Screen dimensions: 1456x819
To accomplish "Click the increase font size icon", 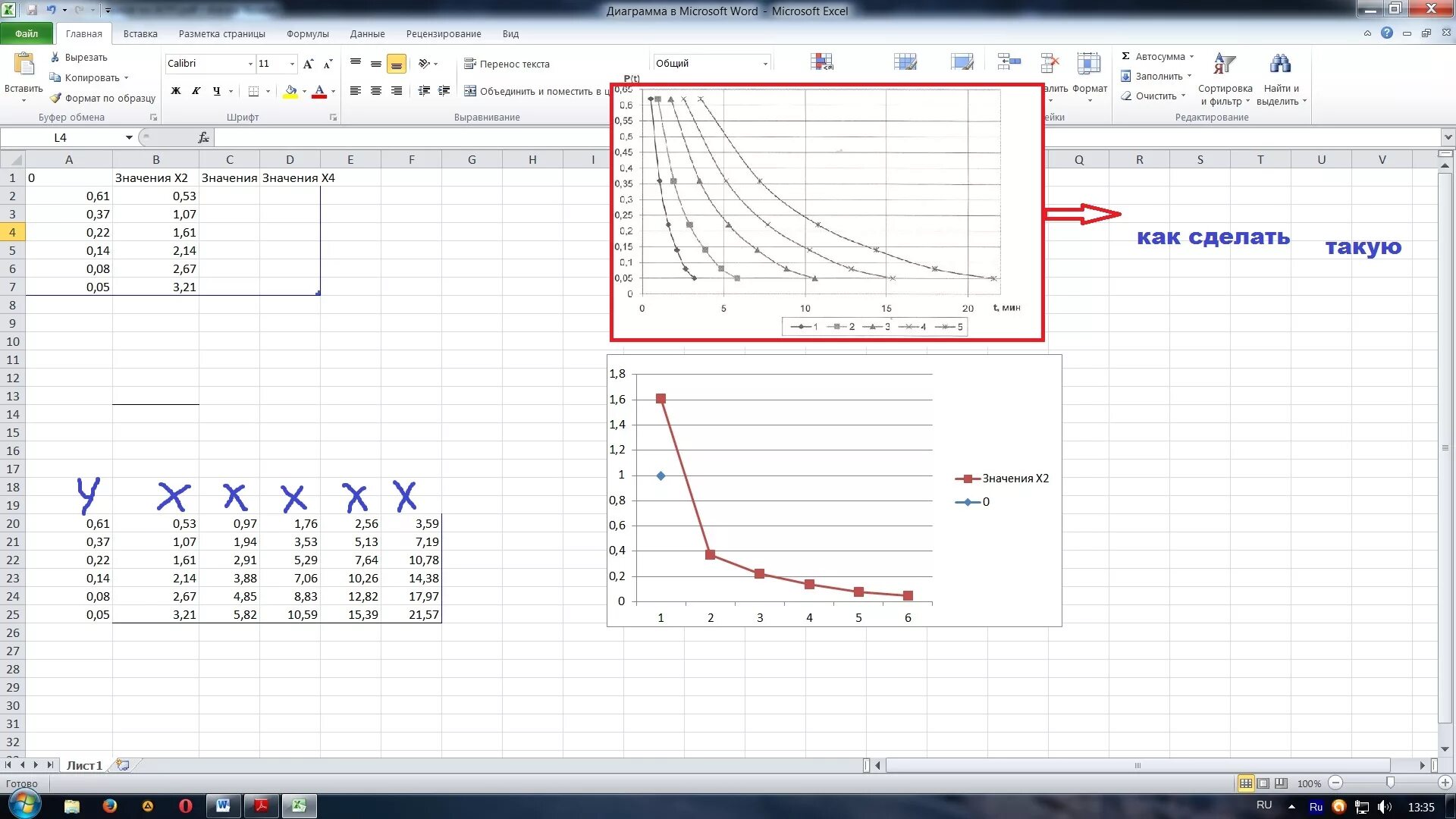I will 308,64.
